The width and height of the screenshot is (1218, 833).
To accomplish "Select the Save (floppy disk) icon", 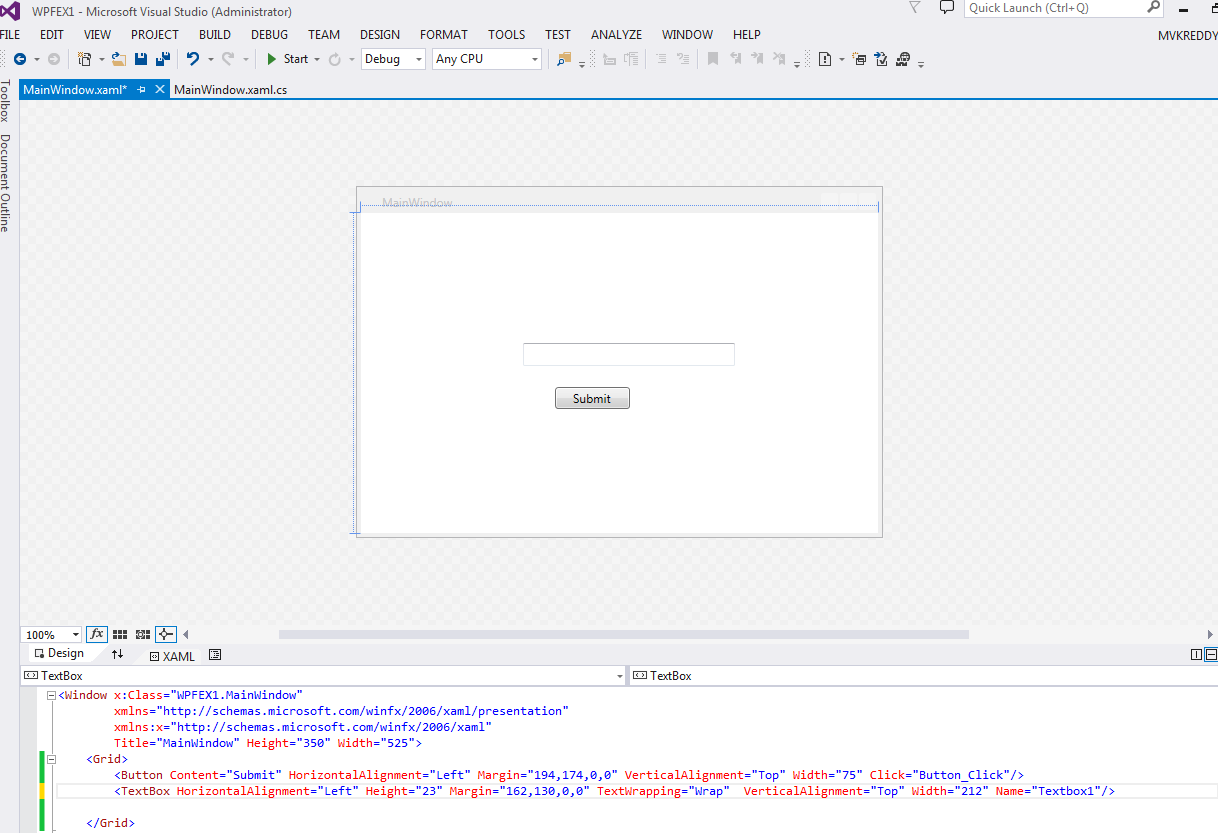I will pos(141,58).
